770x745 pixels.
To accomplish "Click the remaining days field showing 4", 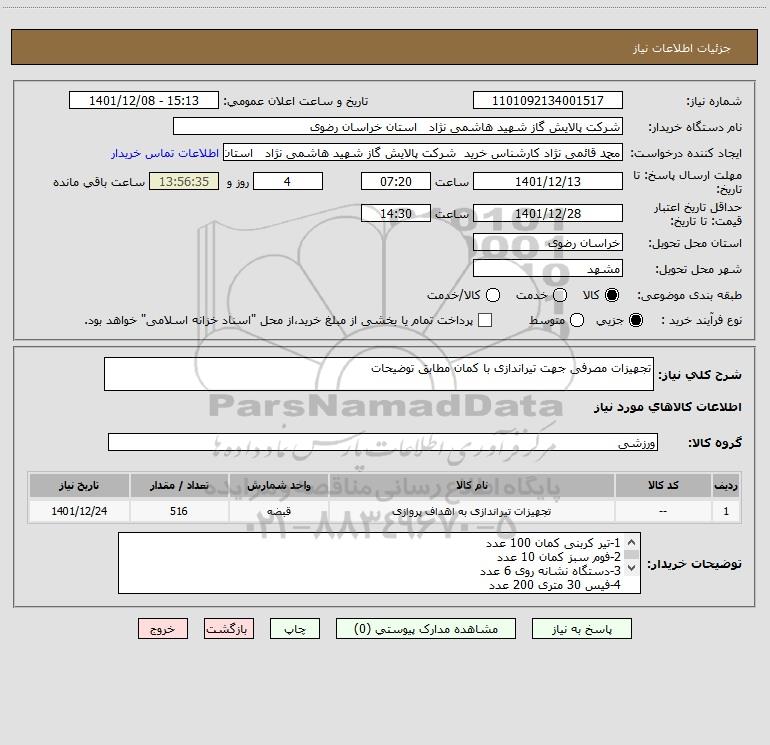I will [x=287, y=182].
